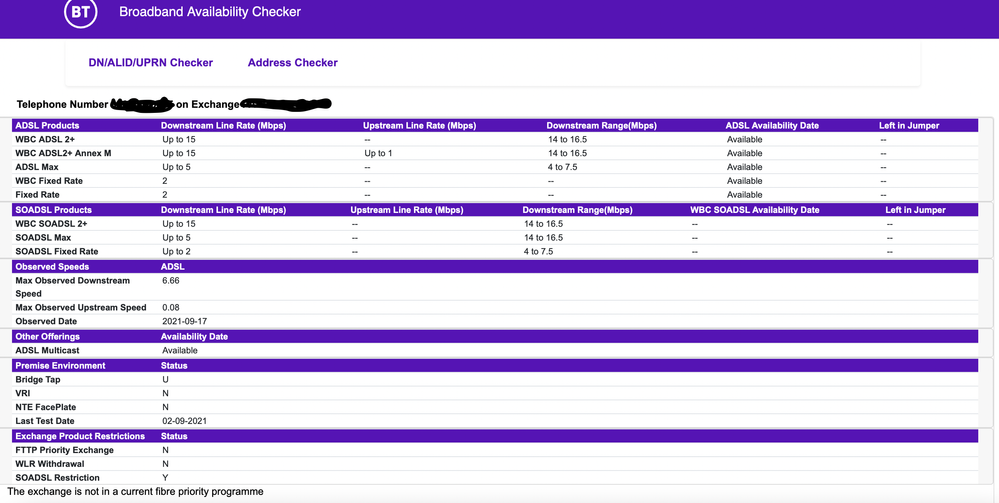The height and width of the screenshot is (503, 999).
Task: Select the Exchange Product Restrictions header
Action: point(80,437)
